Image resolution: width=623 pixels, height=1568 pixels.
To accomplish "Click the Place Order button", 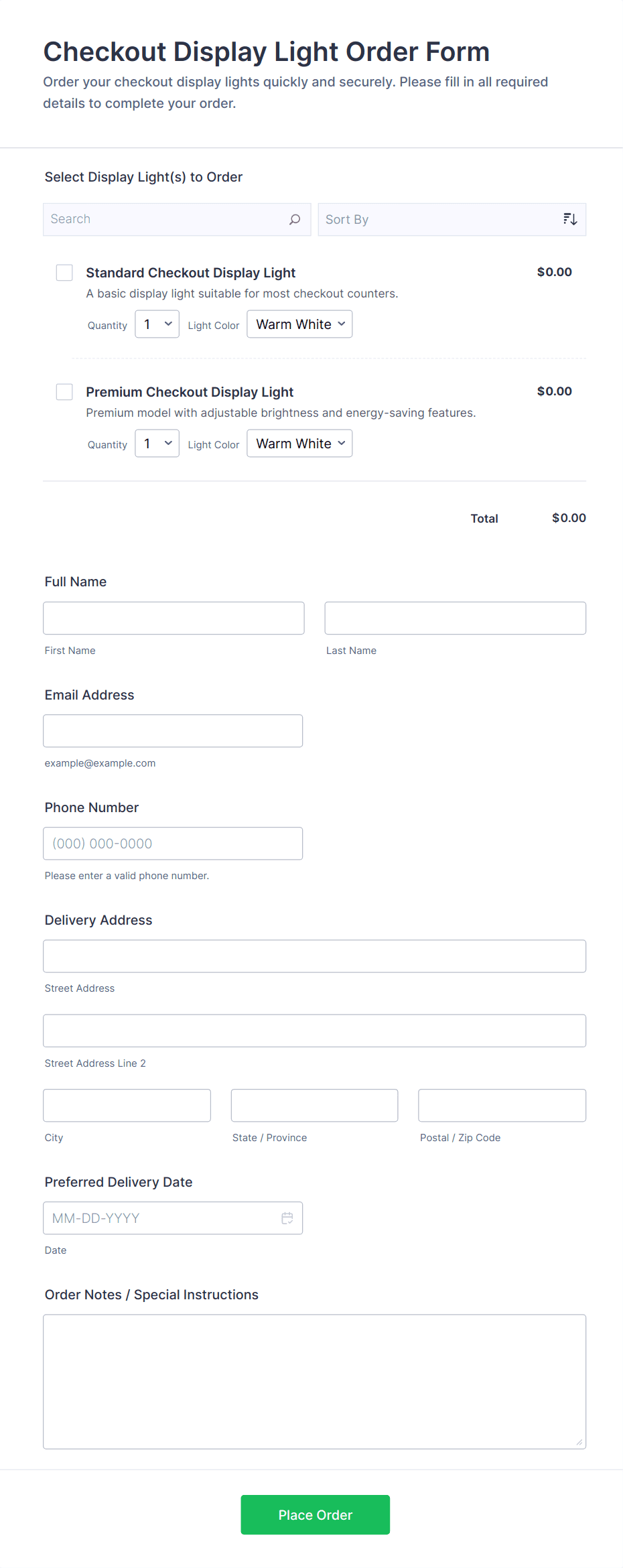I will pos(315,1514).
